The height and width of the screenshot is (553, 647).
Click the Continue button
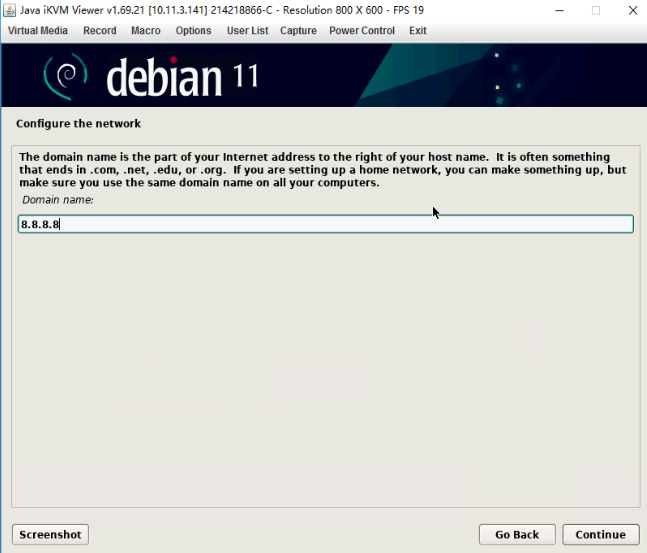click(x=600, y=534)
